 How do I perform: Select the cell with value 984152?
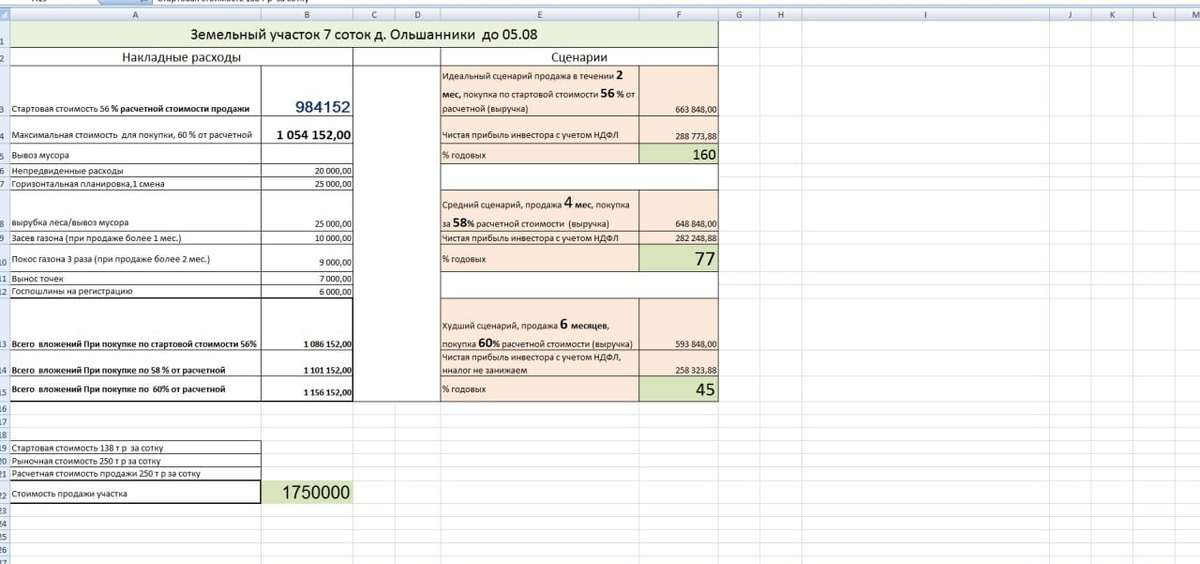pyautogui.click(x=307, y=91)
